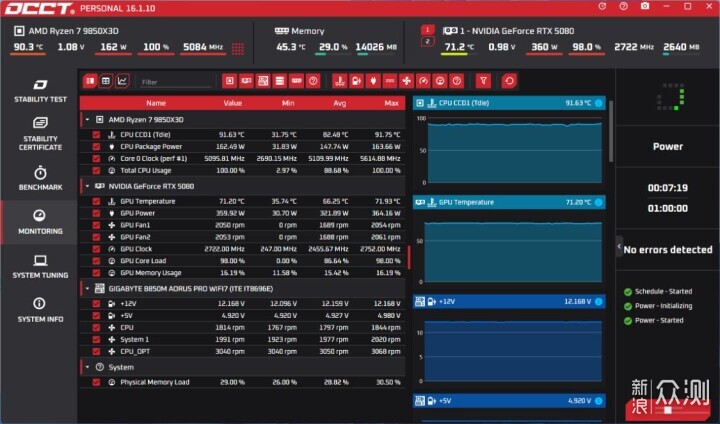This screenshot has width=720, height=424.
Task: Sort the table by Name column
Action: [x=156, y=103]
